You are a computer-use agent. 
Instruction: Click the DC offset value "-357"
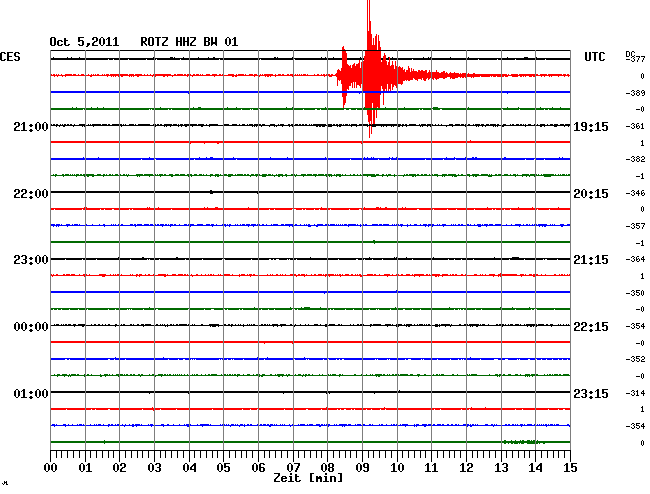point(635,226)
